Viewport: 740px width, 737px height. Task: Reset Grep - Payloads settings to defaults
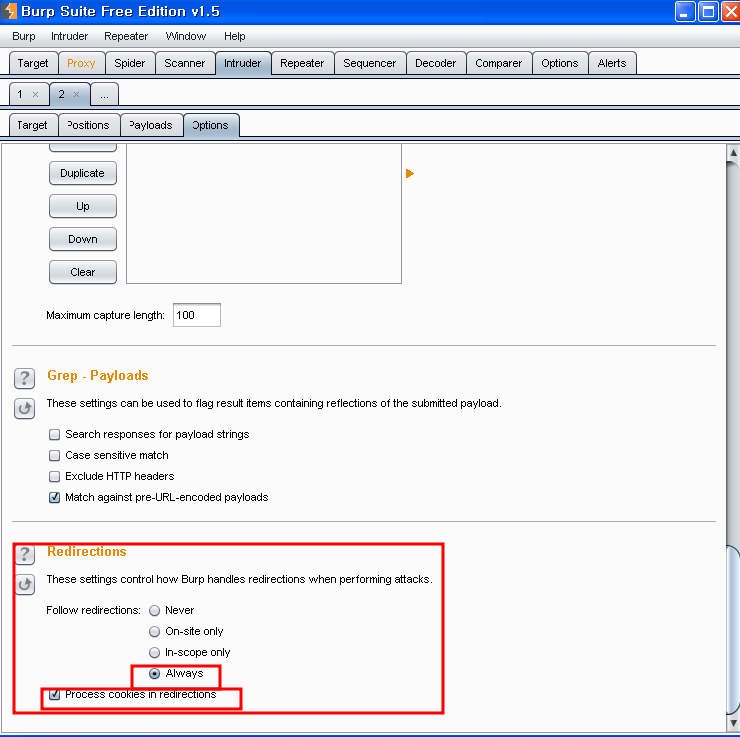(x=25, y=409)
